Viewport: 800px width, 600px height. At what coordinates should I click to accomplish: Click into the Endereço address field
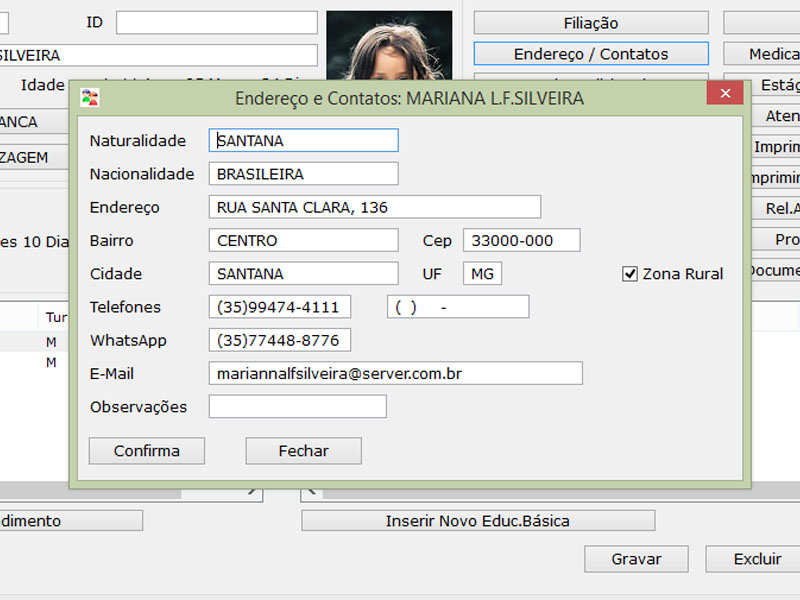pos(374,207)
